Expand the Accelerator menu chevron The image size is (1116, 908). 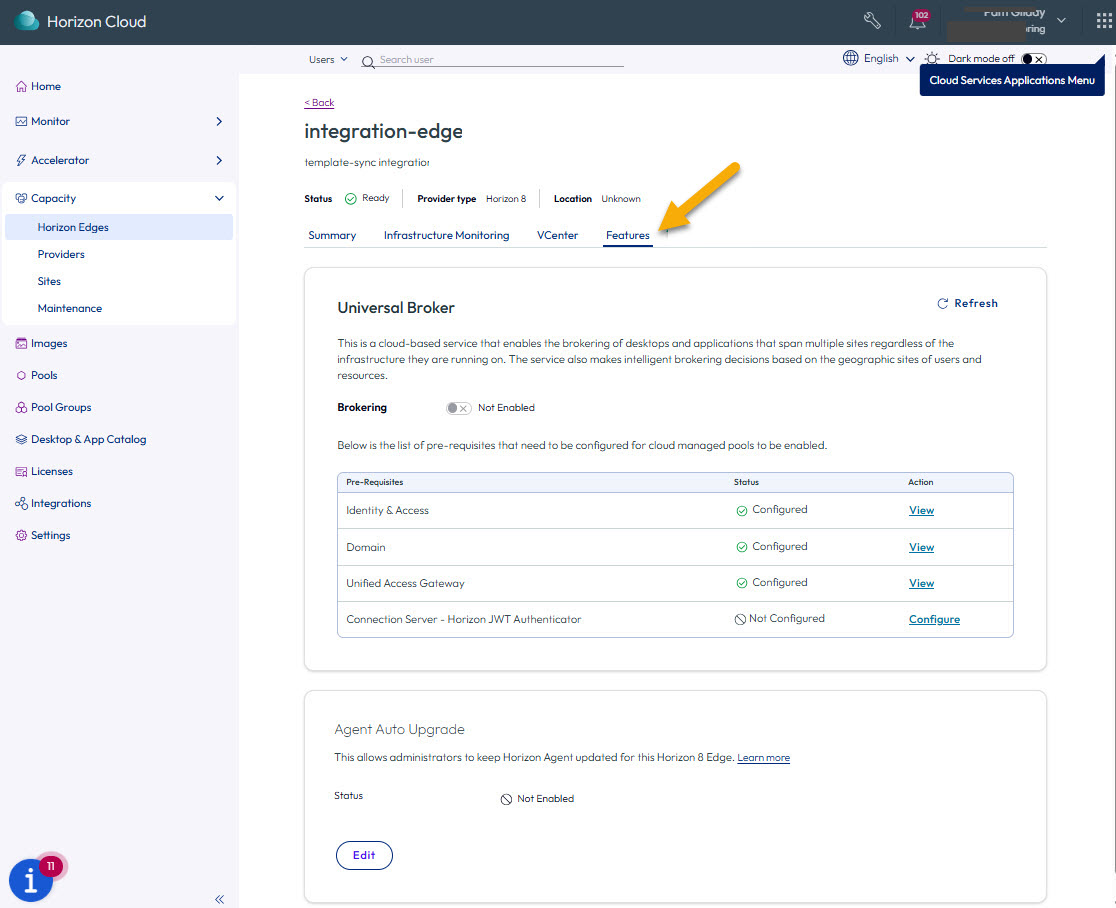pyautogui.click(x=219, y=161)
